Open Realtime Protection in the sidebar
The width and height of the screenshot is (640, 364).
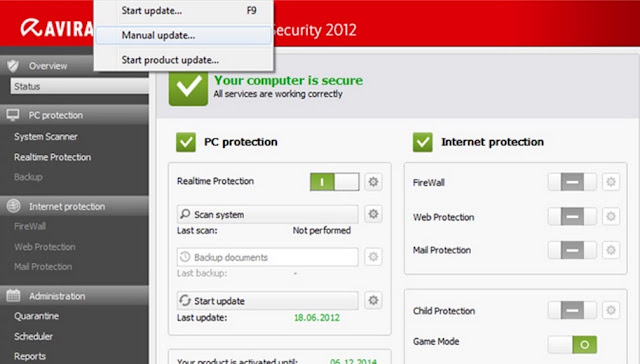click(x=53, y=157)
